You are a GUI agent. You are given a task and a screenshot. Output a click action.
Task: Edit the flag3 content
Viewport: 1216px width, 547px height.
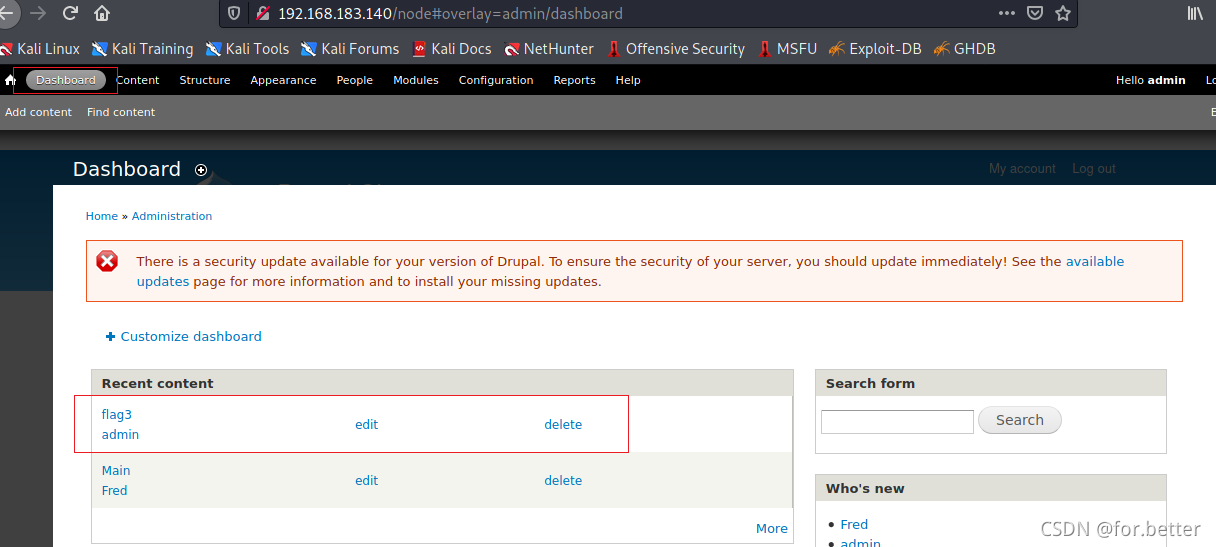[367, 425]
